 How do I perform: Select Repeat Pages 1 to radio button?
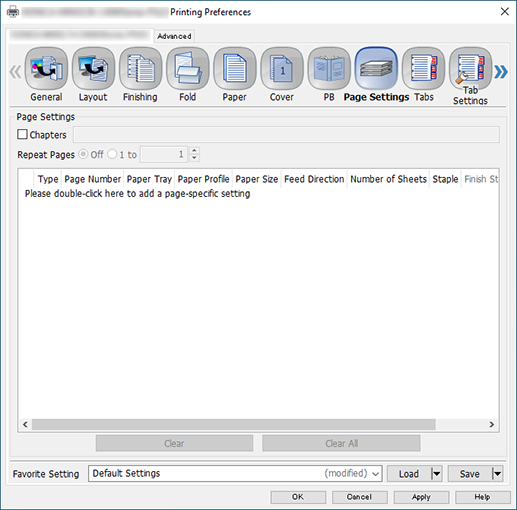[x=112, y=154]
